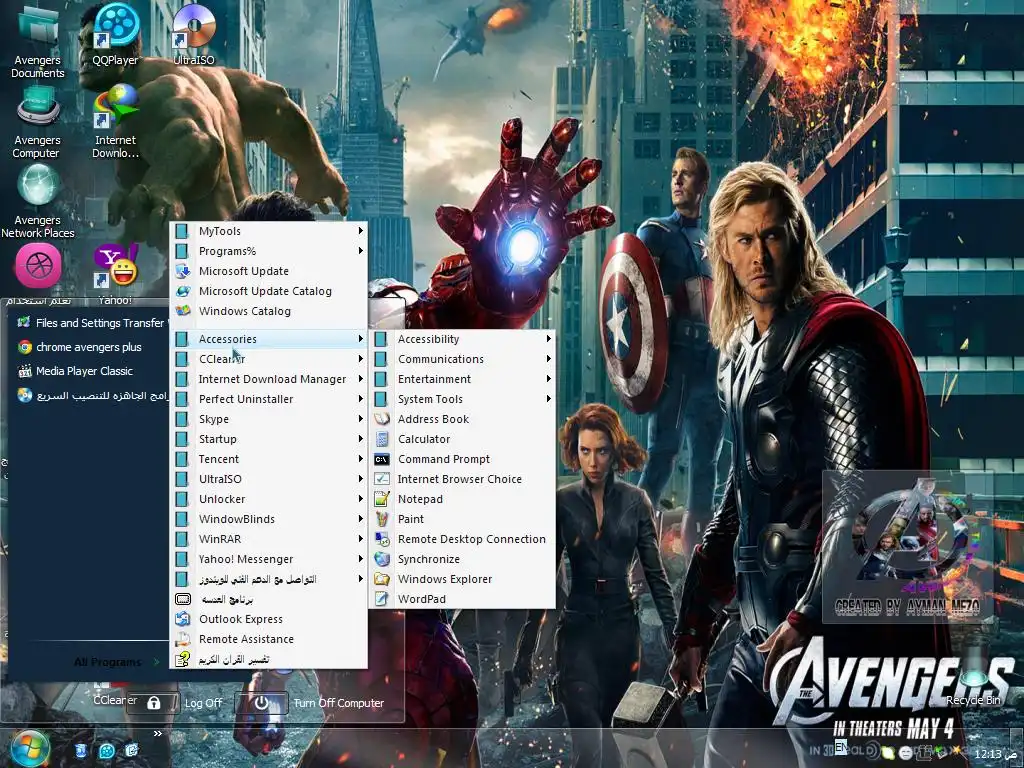Open the CCleaner folder in All Programs

269,359
